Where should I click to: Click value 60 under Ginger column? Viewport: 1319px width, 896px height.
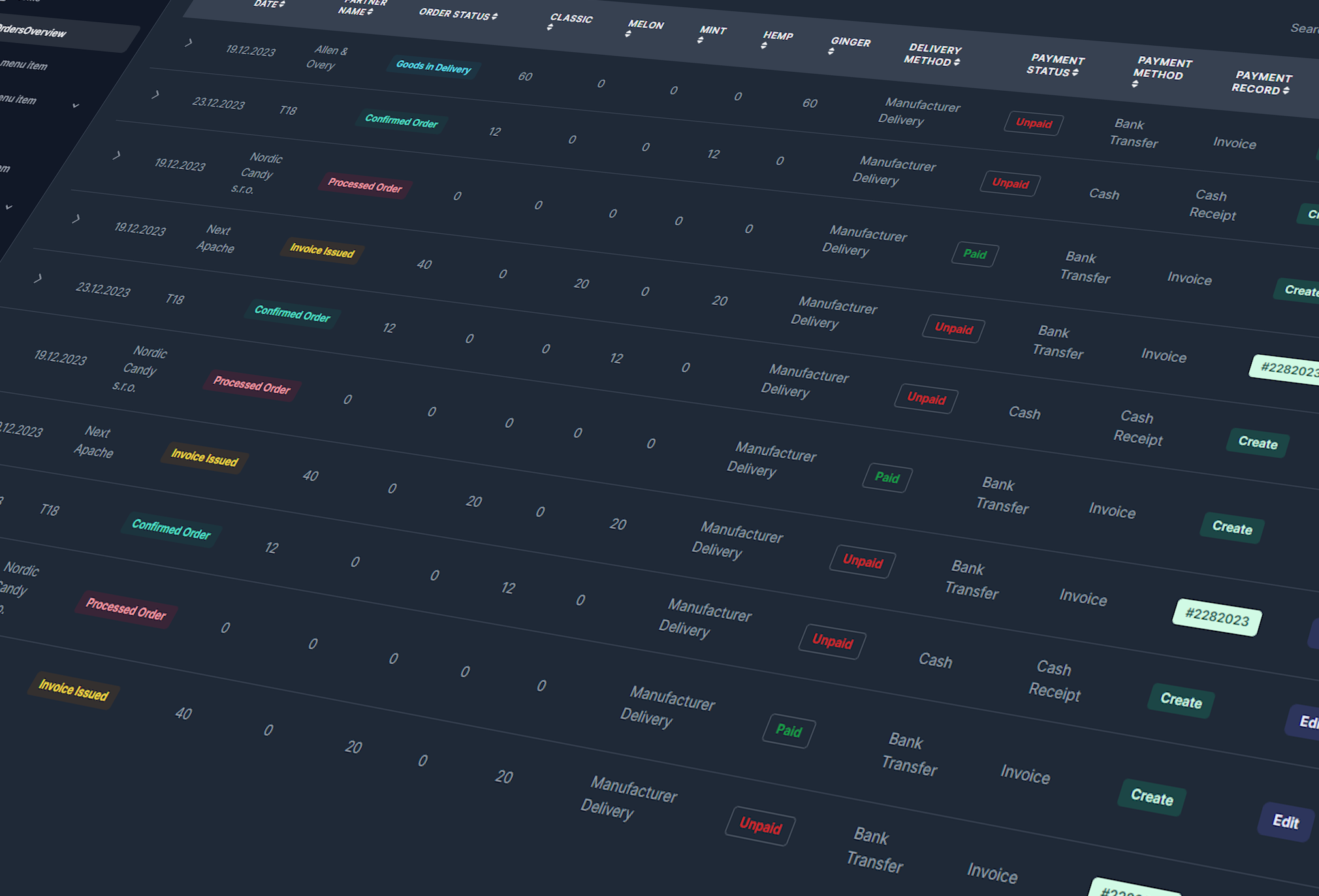(x=810, y=103)
